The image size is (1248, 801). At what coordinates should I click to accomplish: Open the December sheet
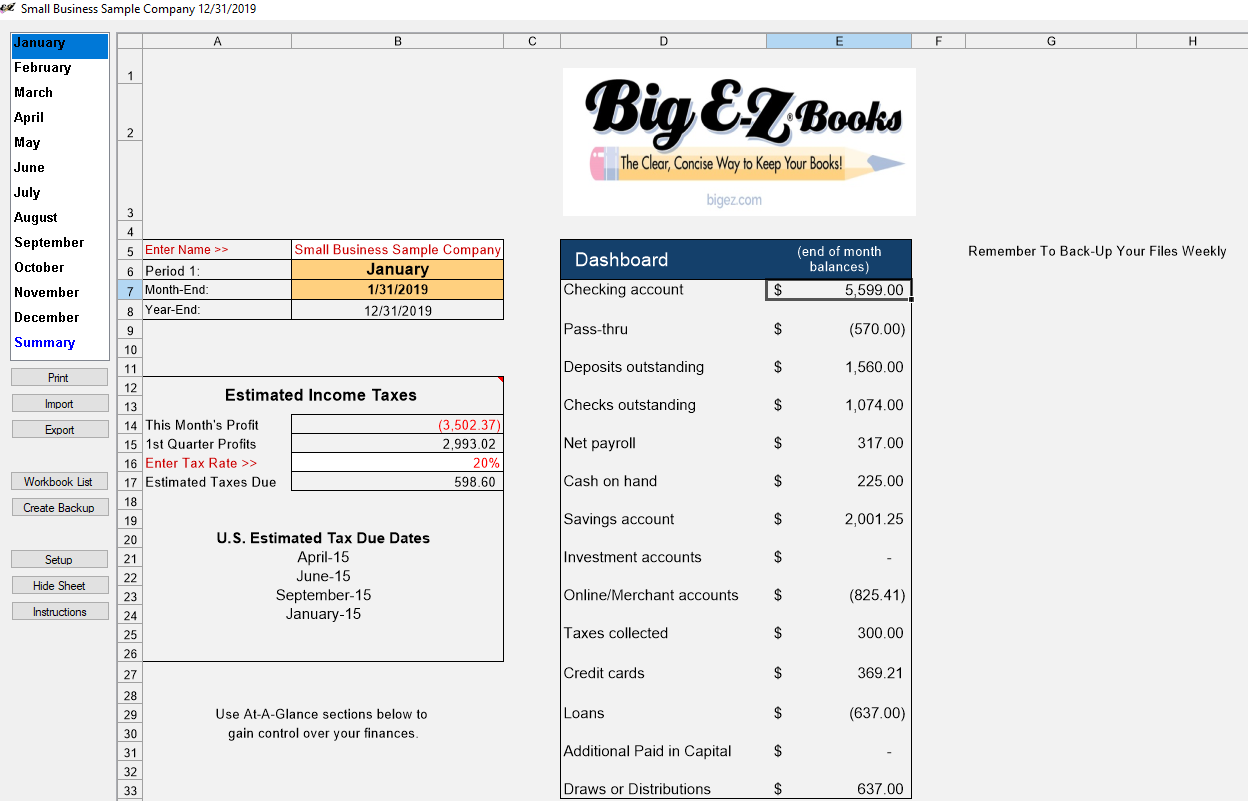46,317
